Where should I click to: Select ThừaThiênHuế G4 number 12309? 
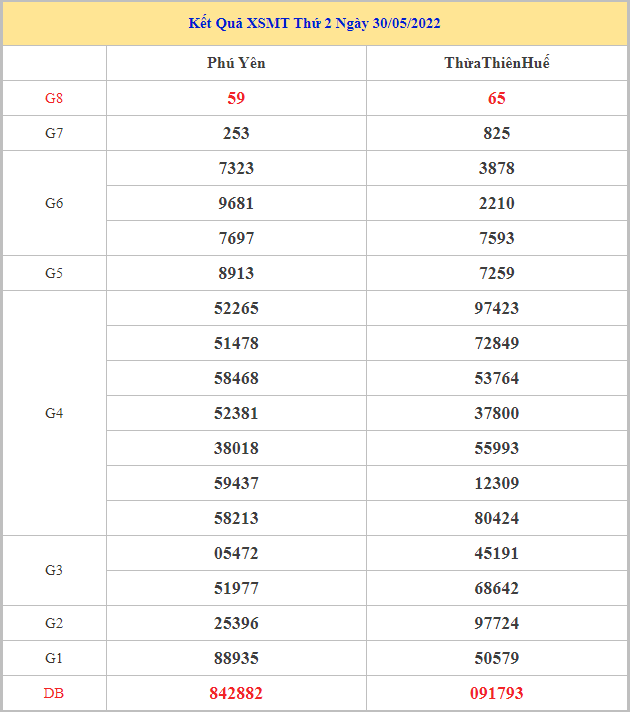[x=497, y=483]
